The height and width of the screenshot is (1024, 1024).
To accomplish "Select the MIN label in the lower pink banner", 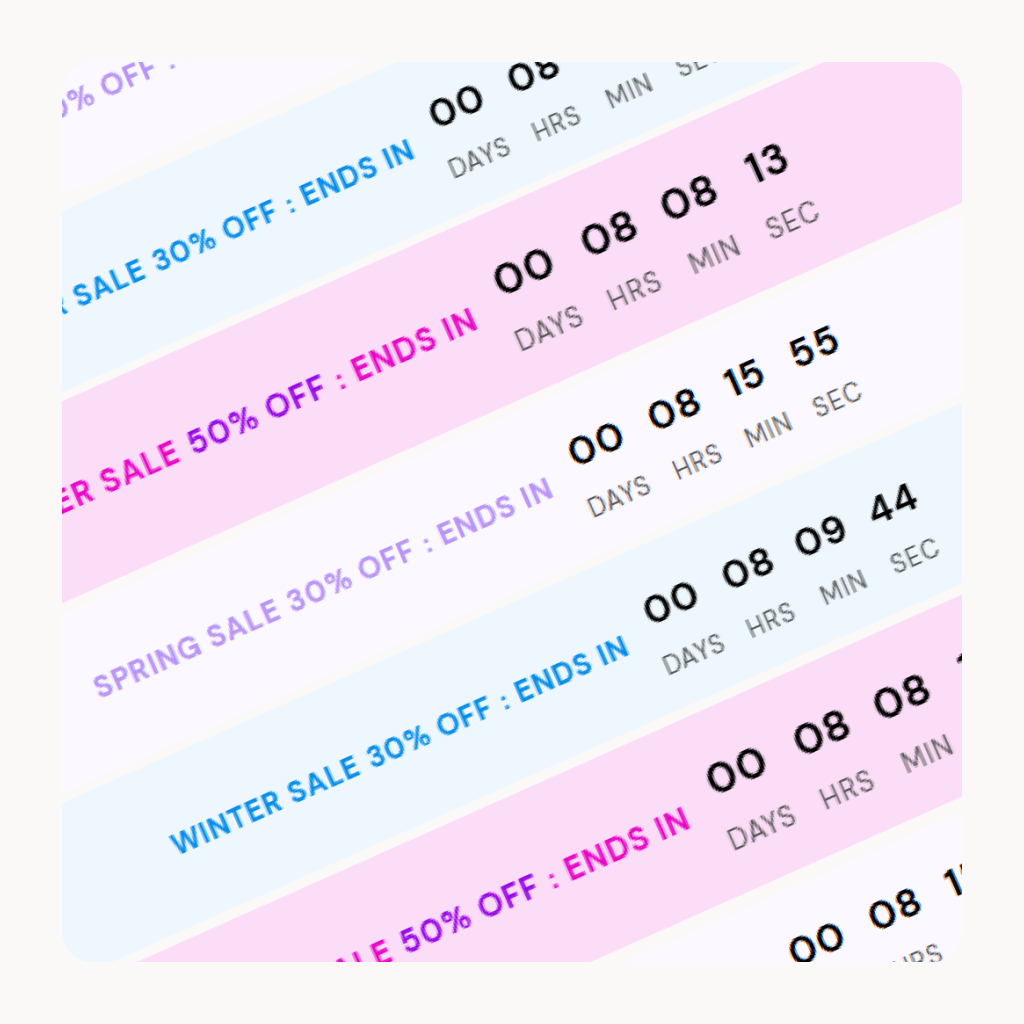I will [x=927, y=753].
